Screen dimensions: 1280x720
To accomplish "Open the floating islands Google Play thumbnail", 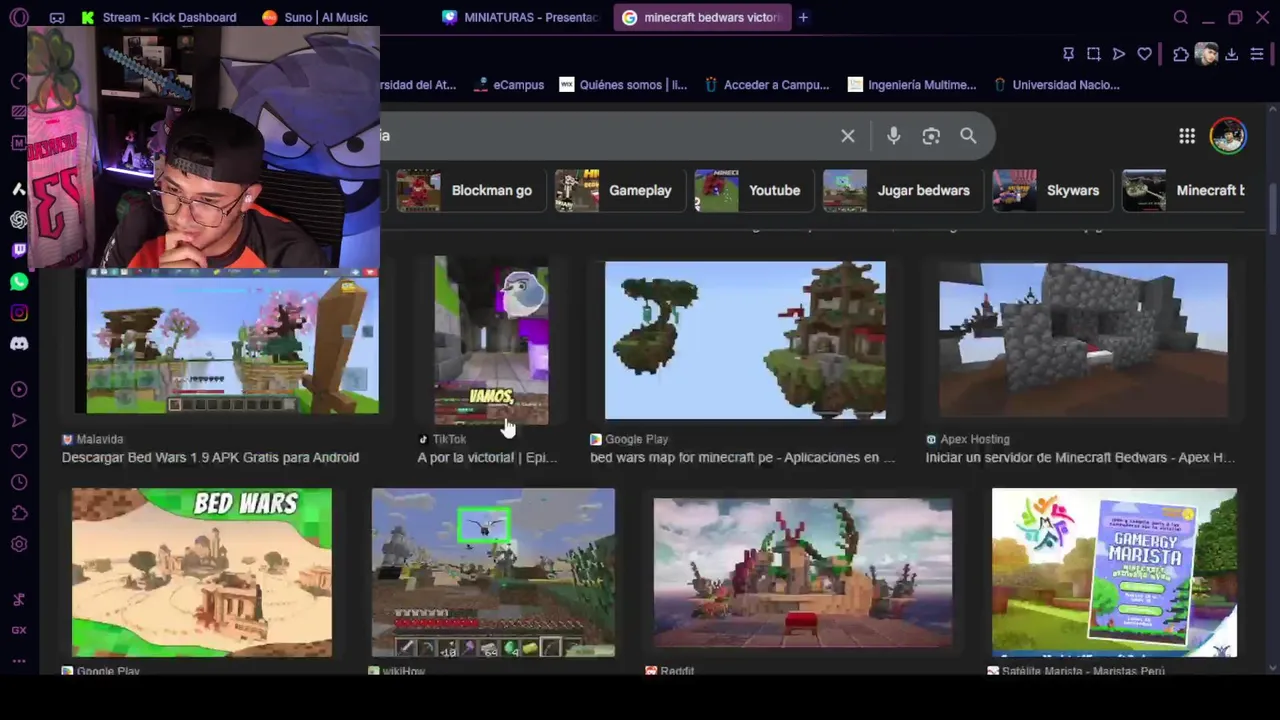I will coord(745,340).
